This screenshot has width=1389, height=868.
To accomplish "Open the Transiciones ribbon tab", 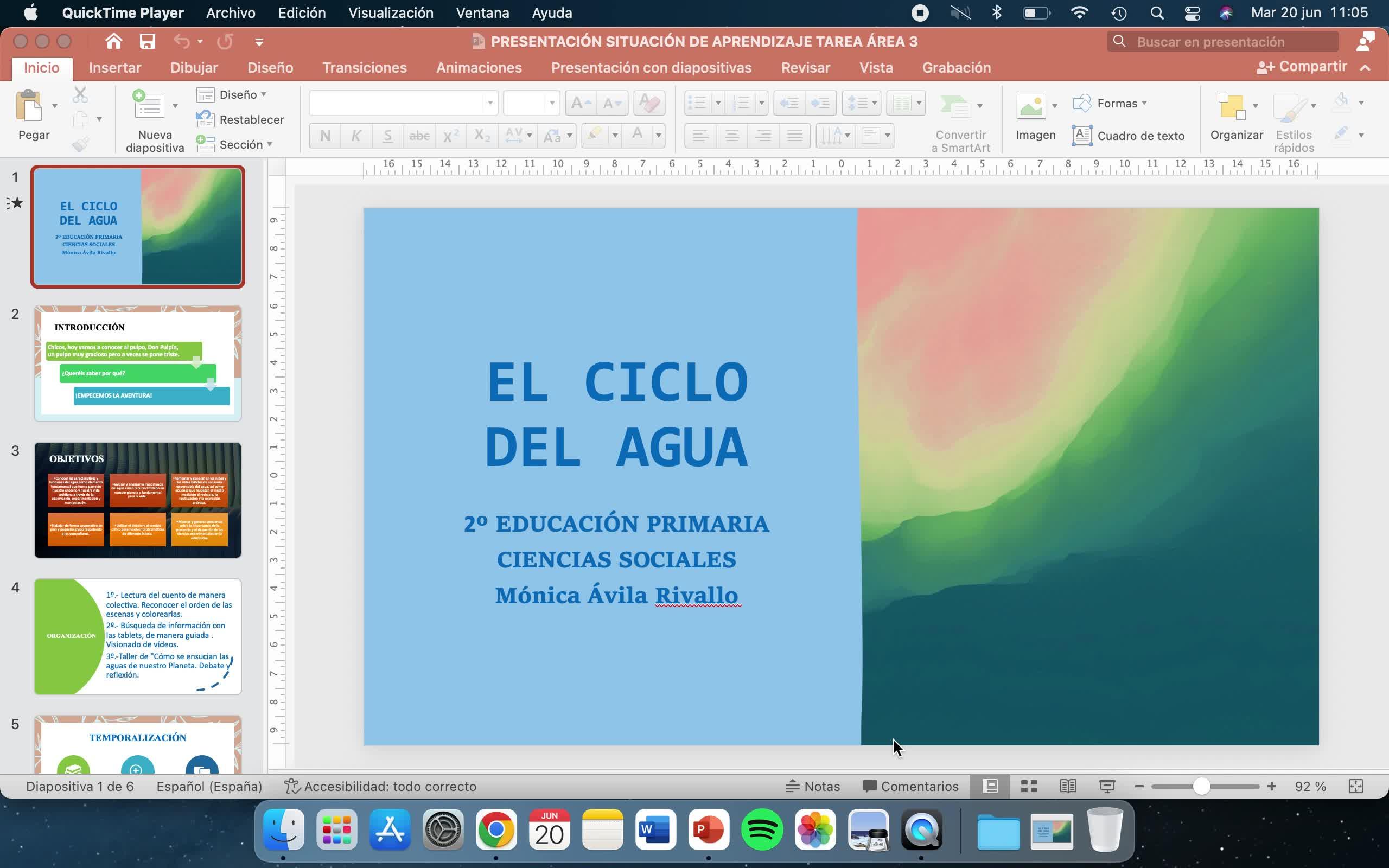I will [x=364, y=68].
